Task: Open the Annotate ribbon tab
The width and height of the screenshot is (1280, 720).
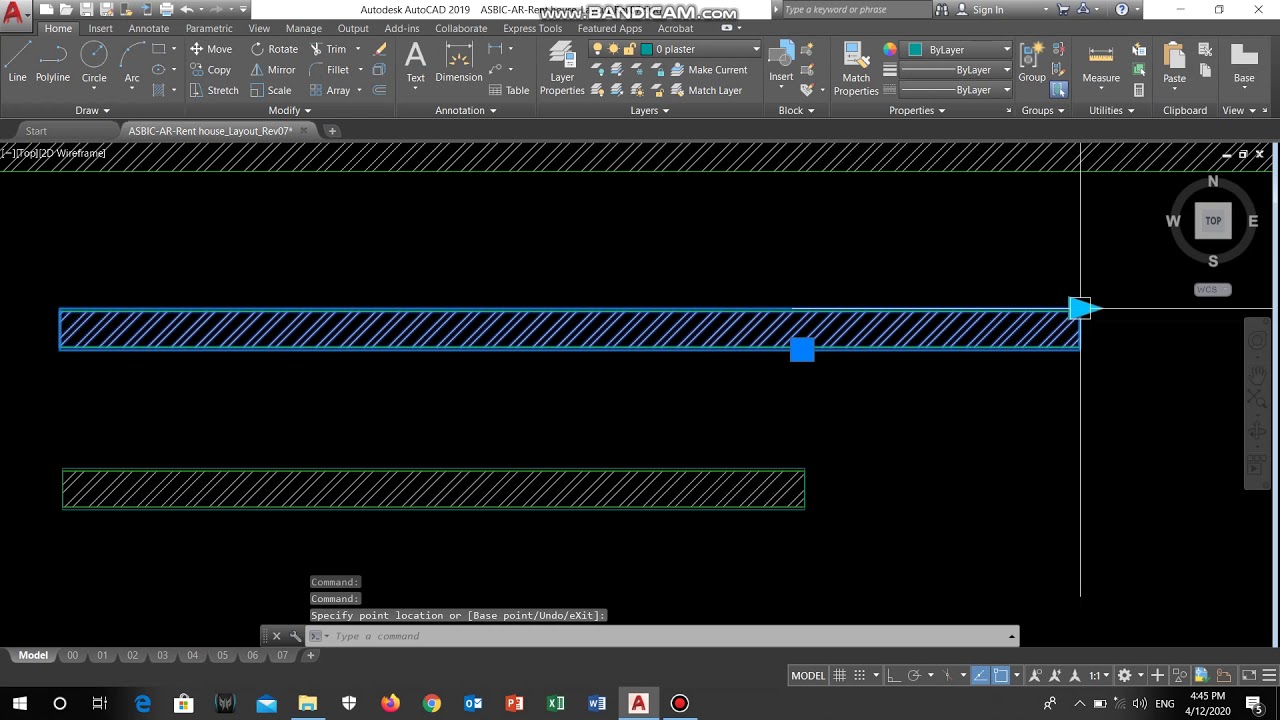Action: [149, 28]
